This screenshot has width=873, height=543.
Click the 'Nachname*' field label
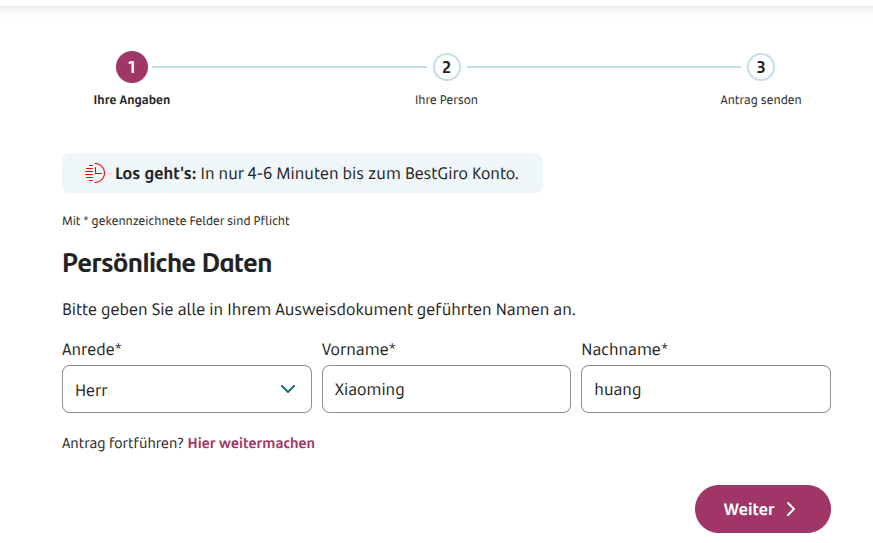coord(625,350)
